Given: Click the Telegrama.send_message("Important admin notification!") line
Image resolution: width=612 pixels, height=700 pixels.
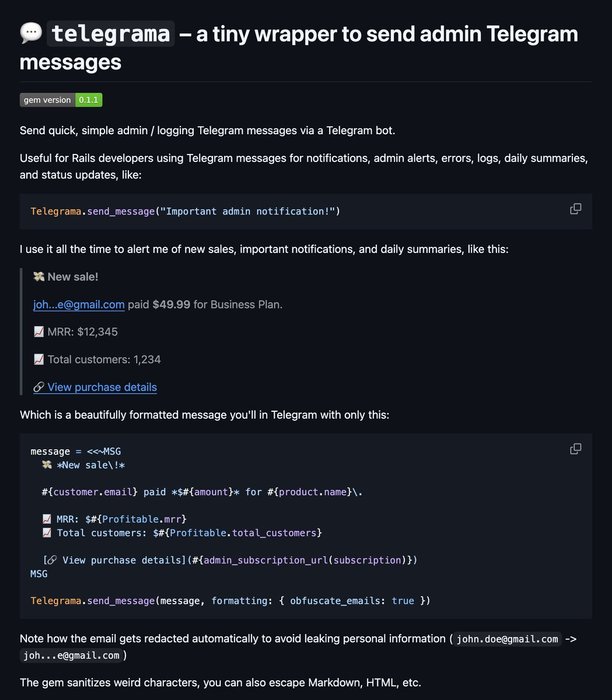Looking at the screenshot, I should (x=185, y=211).
